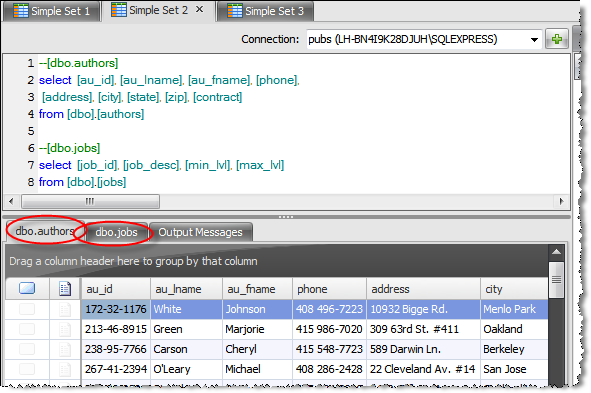The image size is (591, 393).
Task: Click the editor scroll right arrow
Action: click(x=561, y=201)
